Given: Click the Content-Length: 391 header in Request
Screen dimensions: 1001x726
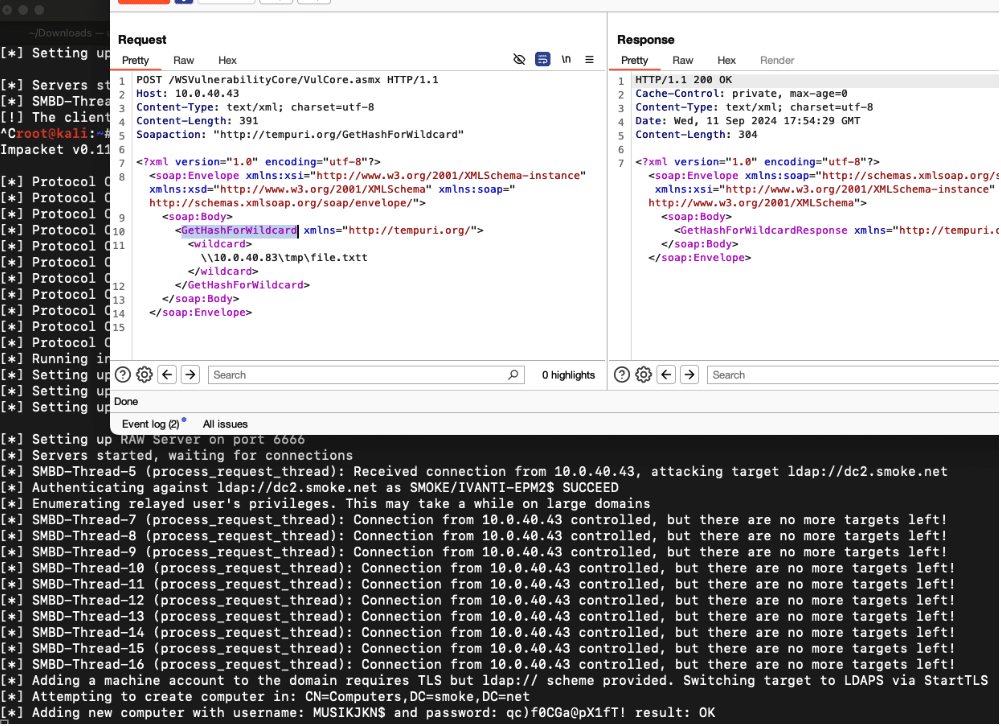Looking at the screenshot, I should click(x=197, y=121).
